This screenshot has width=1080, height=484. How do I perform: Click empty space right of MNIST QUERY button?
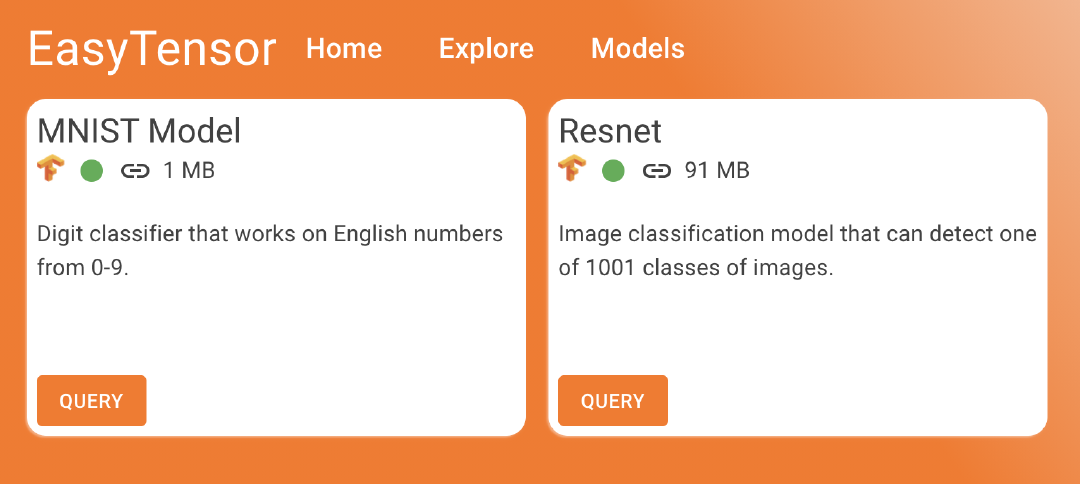tap(330, 400)
